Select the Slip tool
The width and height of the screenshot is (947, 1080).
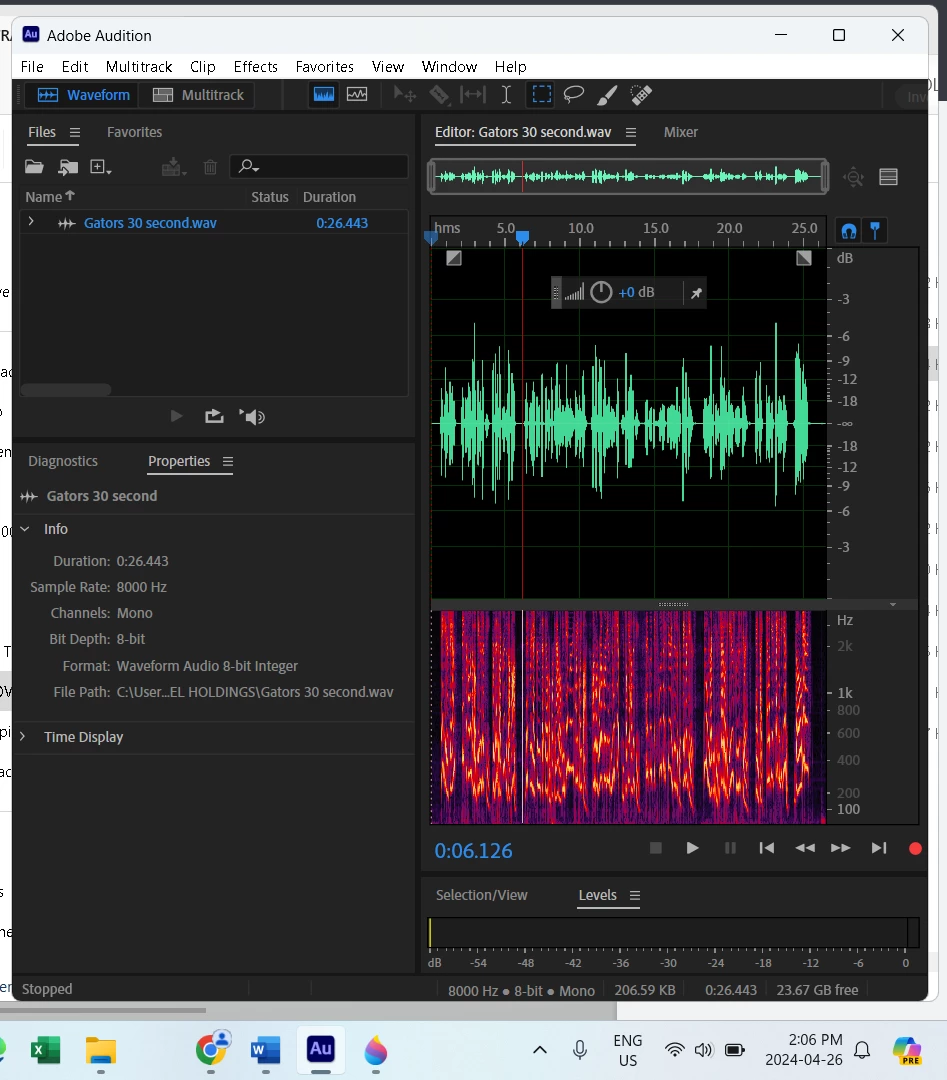click(x=472, y=94)
